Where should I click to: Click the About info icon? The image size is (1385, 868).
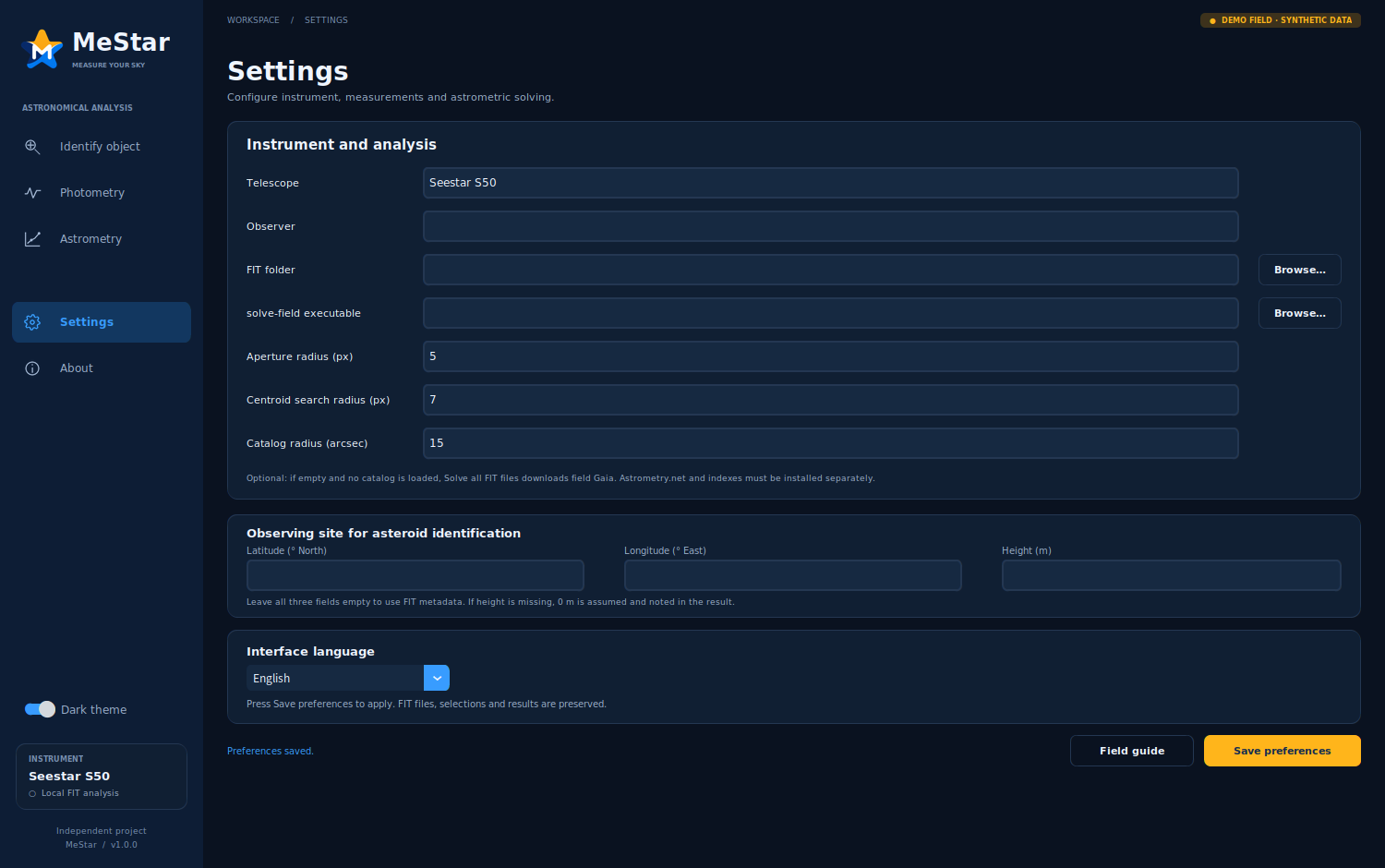(32, 368)
